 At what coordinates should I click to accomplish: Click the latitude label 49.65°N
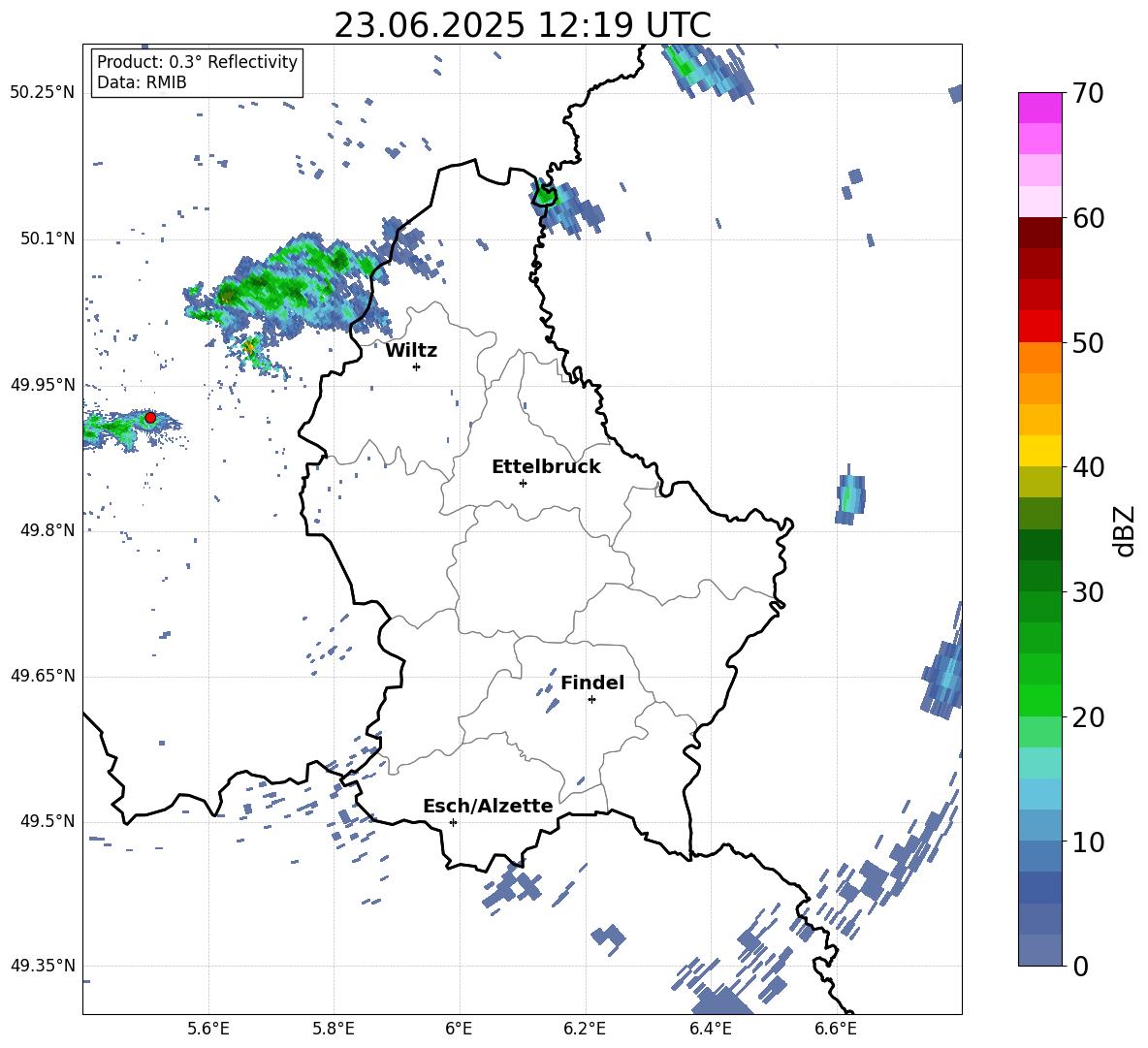pos(43,676)
